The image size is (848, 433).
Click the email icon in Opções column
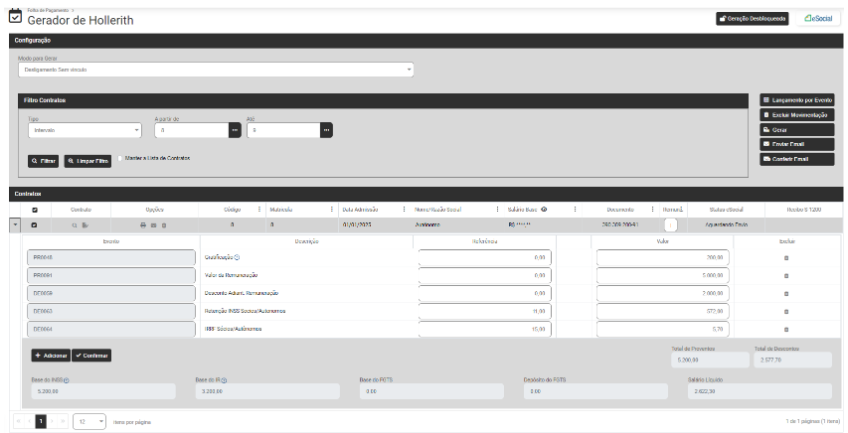[x=154, y=225]
